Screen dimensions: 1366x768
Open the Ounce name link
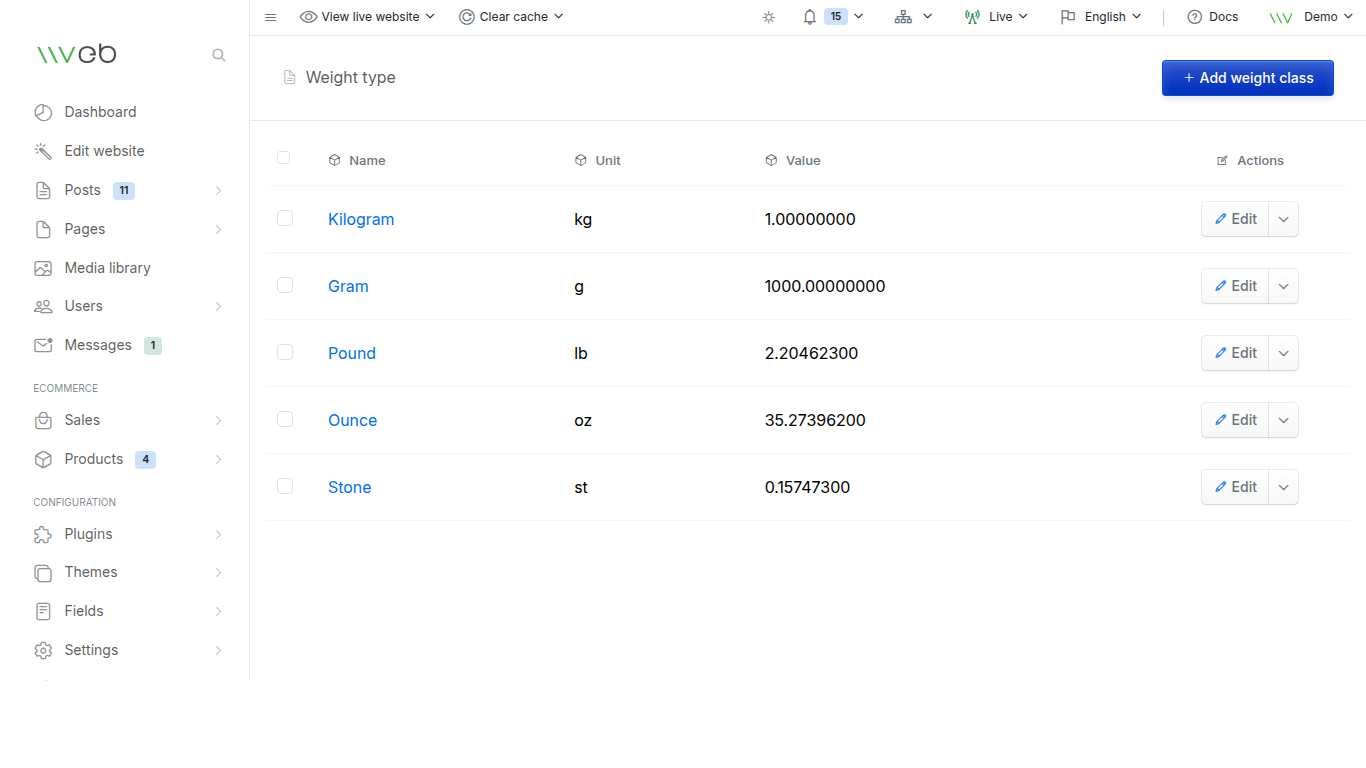[352, 420]
